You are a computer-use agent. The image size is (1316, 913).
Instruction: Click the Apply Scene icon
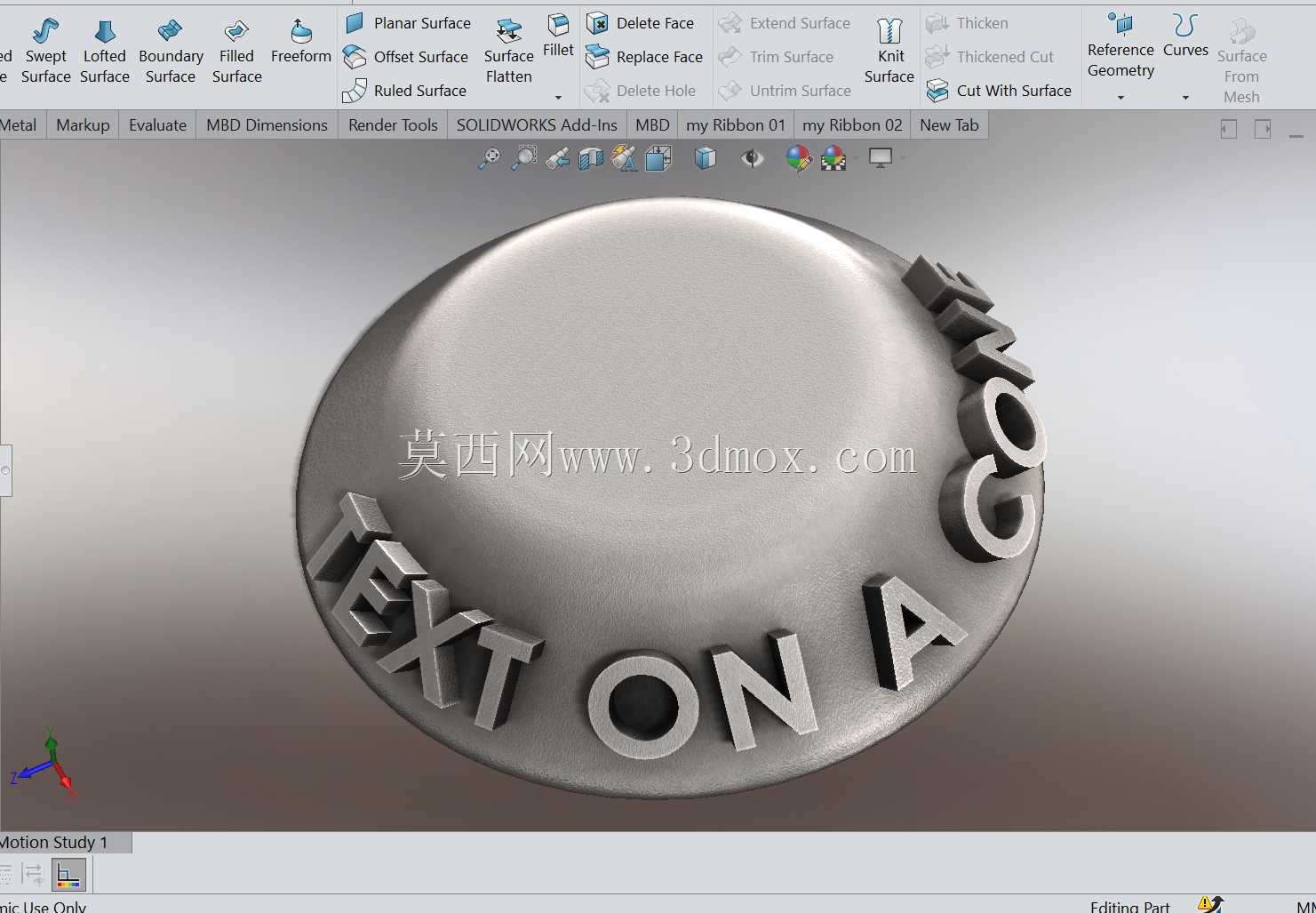833,158
